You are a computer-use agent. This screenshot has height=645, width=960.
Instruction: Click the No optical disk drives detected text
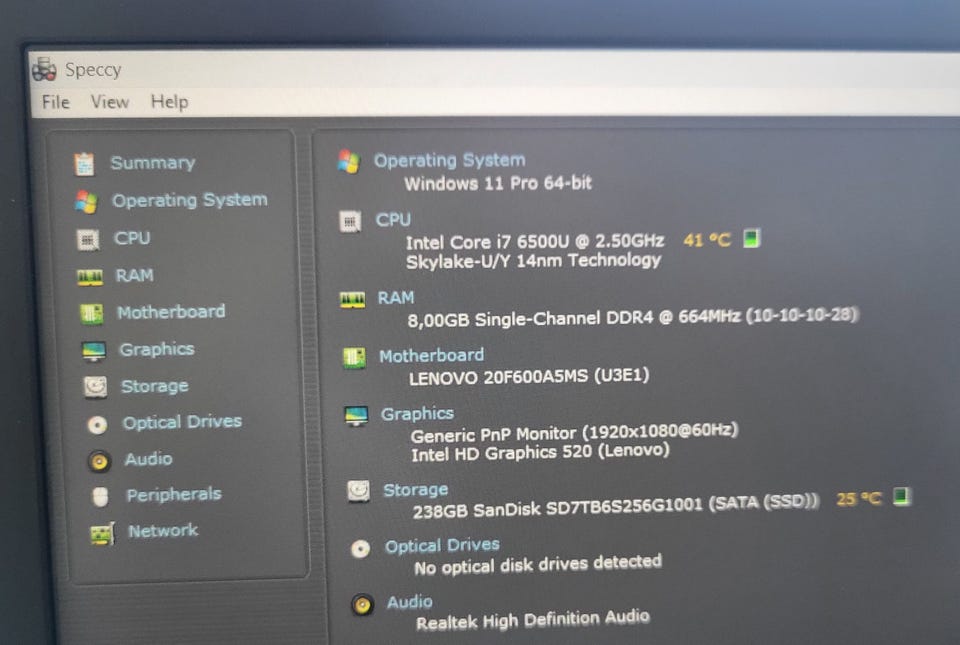(x=538, y=565)
